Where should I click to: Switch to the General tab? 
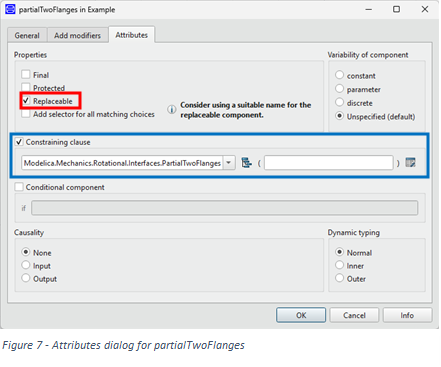[x=27, y=35]
